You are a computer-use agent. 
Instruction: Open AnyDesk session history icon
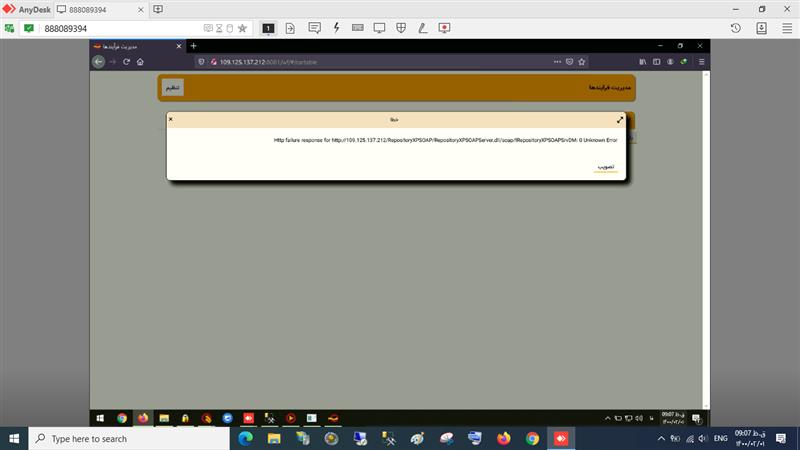point(735,28)
